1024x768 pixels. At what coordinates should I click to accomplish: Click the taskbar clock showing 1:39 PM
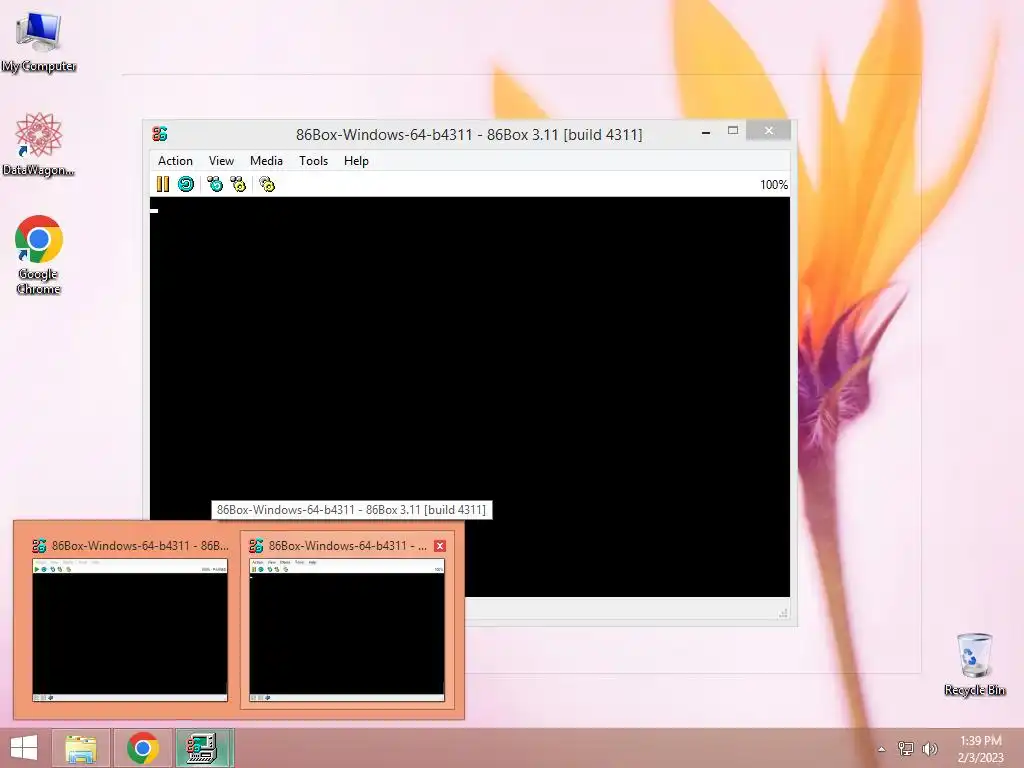tap(981, 749)
